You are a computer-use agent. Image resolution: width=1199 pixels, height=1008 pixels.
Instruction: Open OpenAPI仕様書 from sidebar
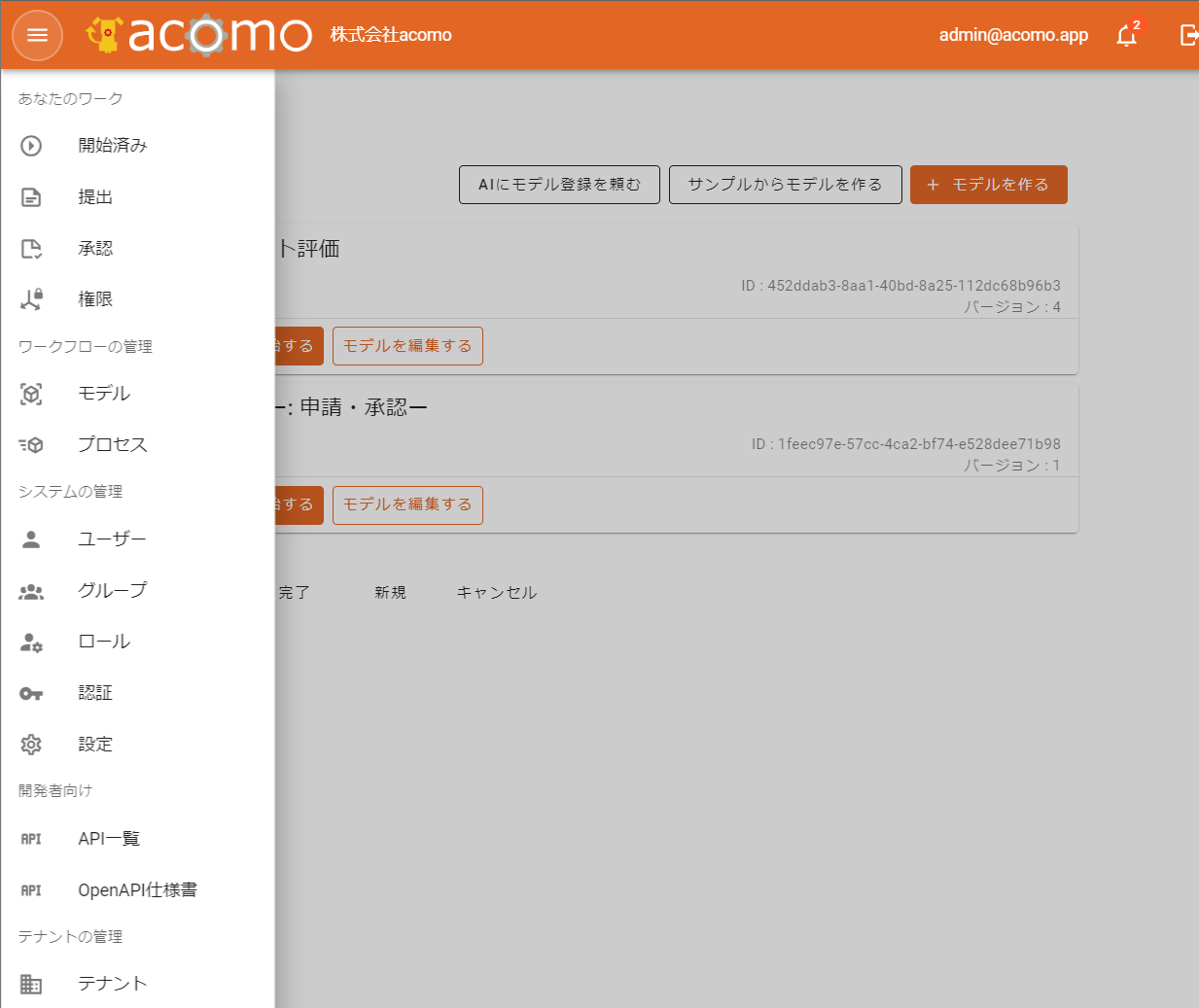(137, 890)
